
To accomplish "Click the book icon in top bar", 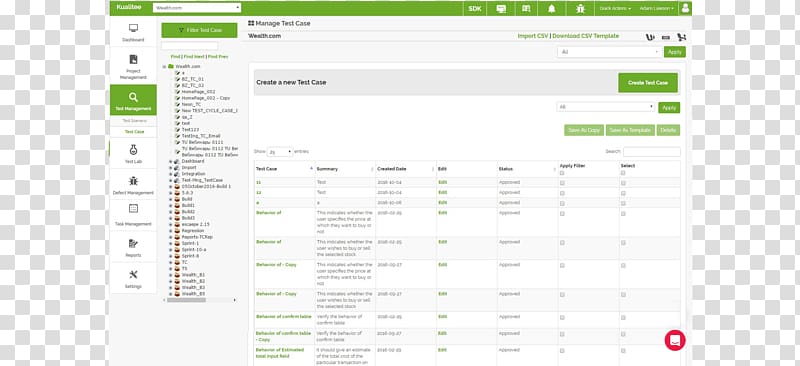I will pos(526,8).
